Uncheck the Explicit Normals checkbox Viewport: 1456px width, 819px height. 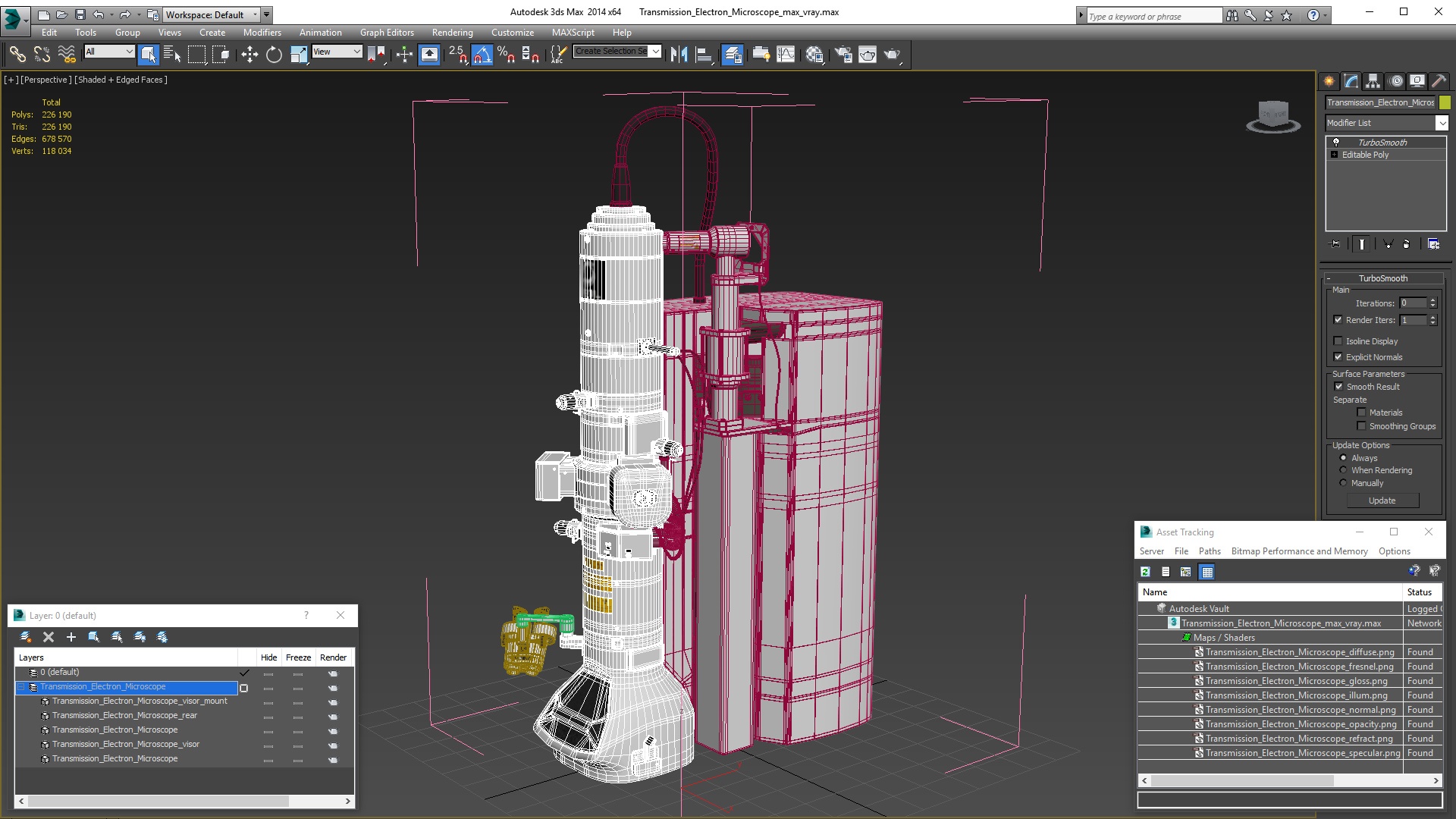(x=1338, y=357)
